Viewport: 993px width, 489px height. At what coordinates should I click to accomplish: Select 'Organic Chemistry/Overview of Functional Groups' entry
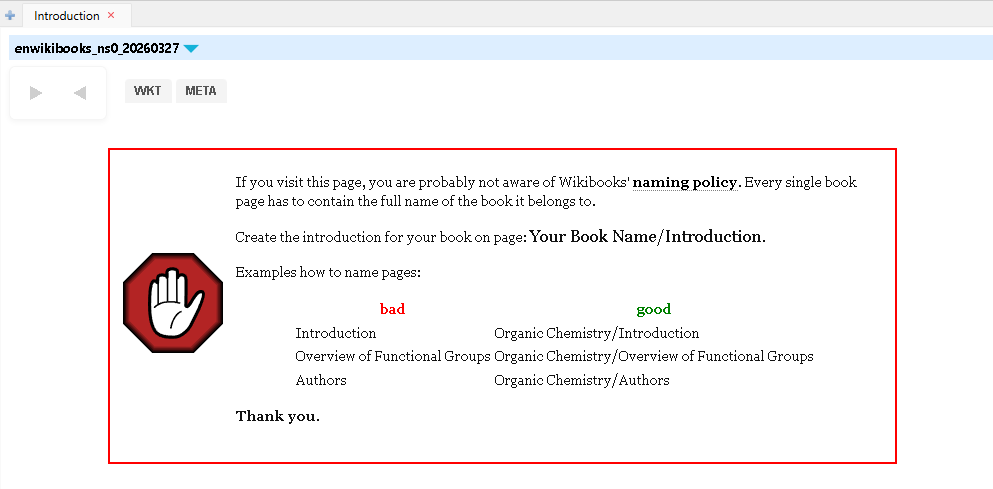(653, 356)
